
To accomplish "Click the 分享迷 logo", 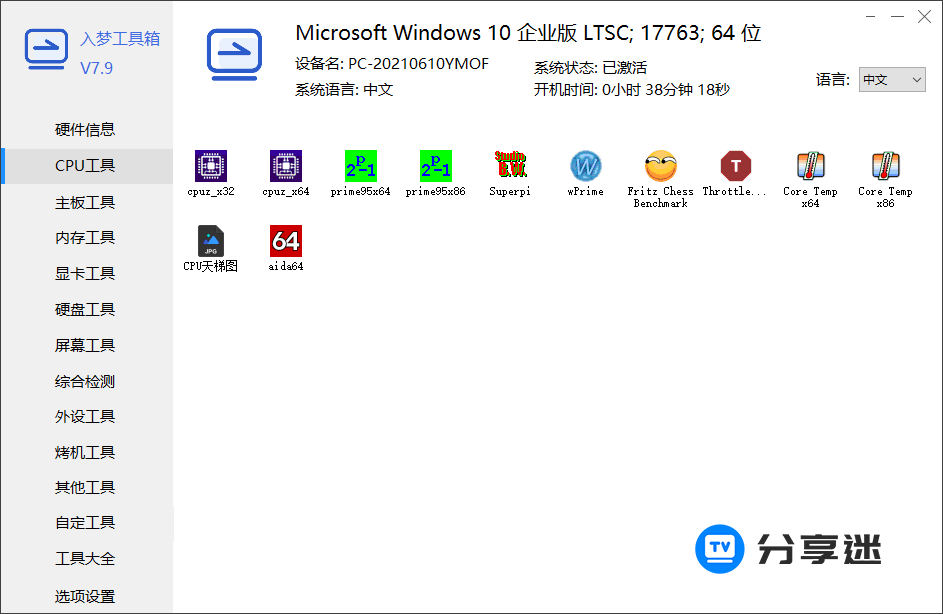I will [789, 548].
